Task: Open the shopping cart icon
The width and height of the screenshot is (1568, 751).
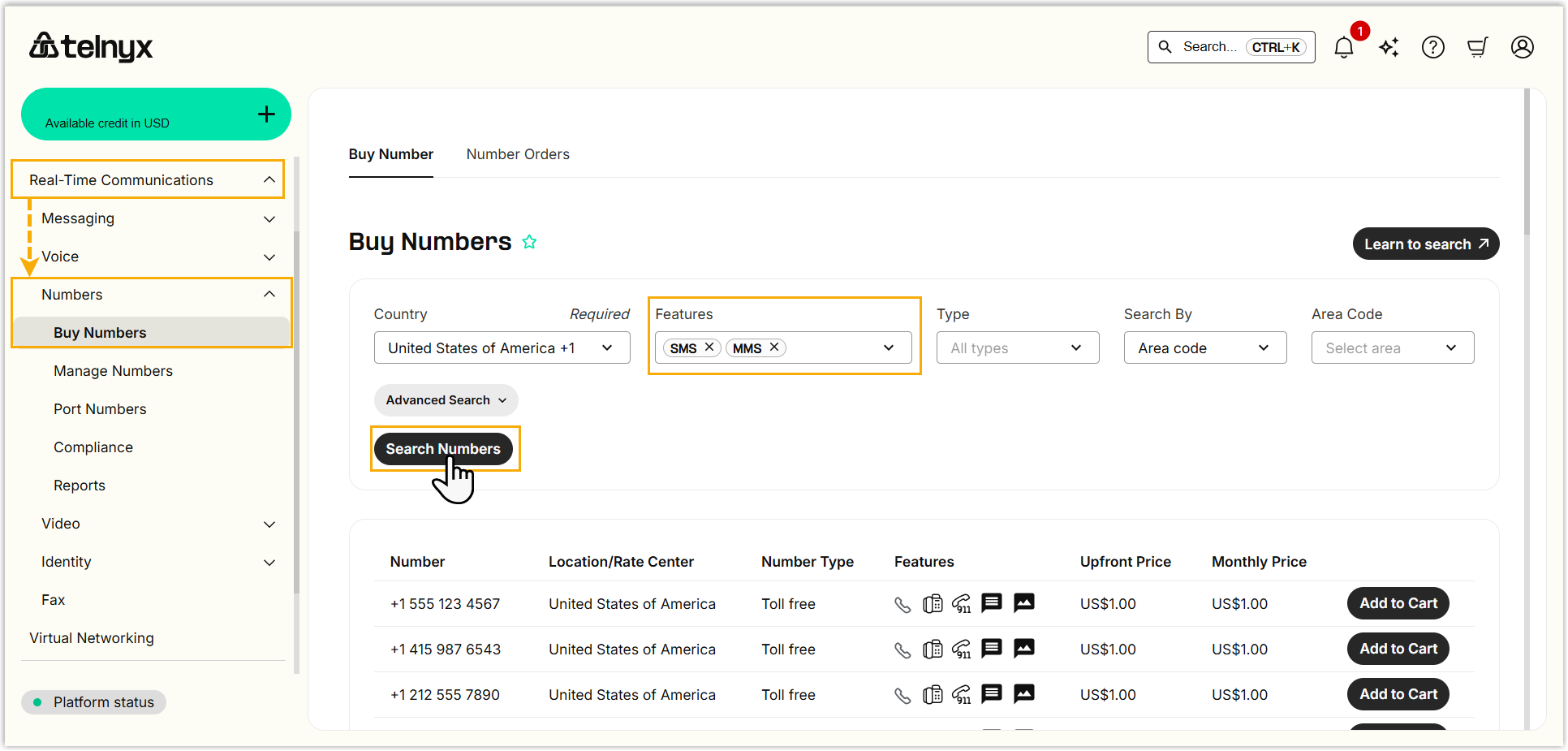Action: click(1477, 48)
